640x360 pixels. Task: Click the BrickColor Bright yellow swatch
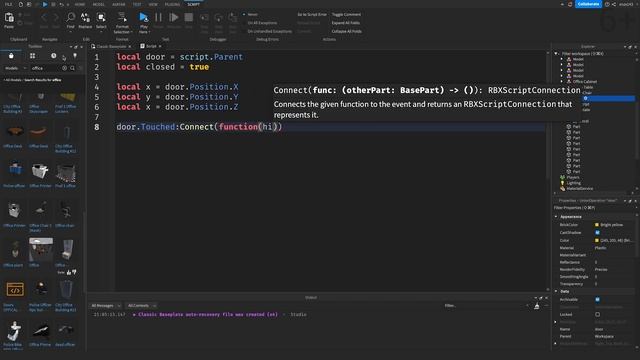click(597, 224)
